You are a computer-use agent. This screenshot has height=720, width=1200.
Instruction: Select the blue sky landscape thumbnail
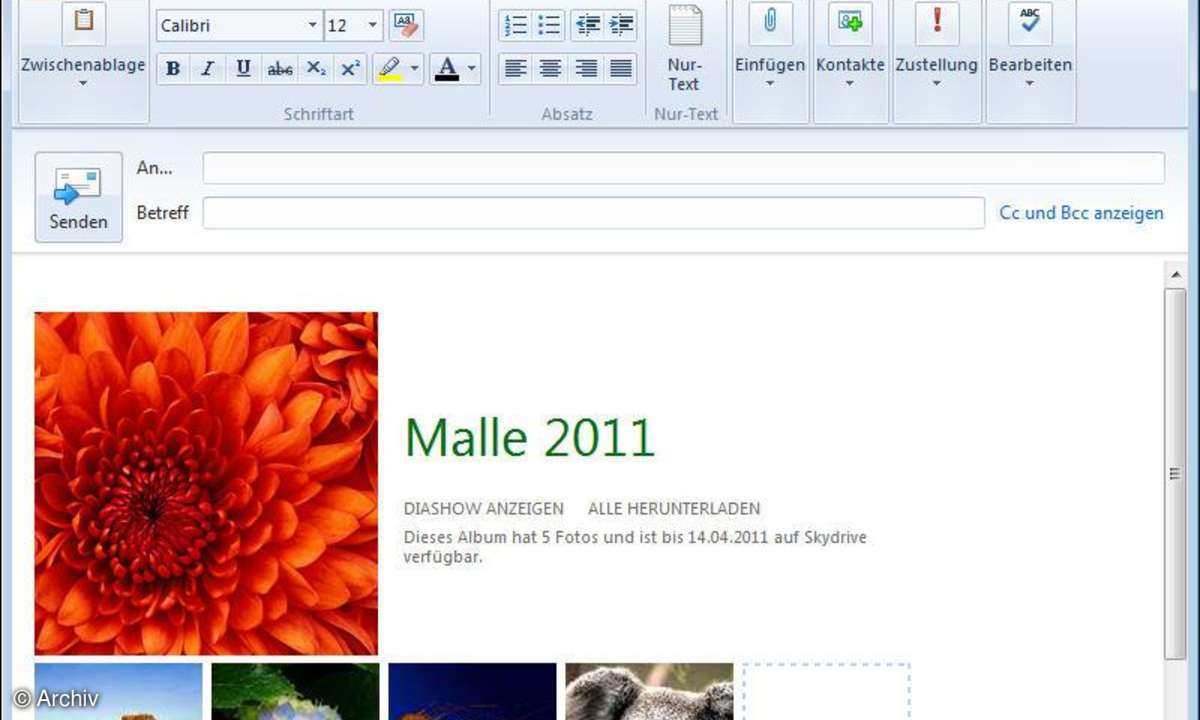click(119, 691)
